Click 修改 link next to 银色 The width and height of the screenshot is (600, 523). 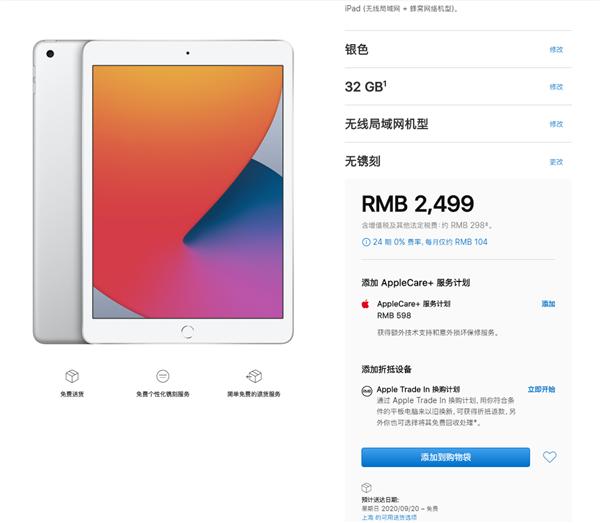point(556,50)
